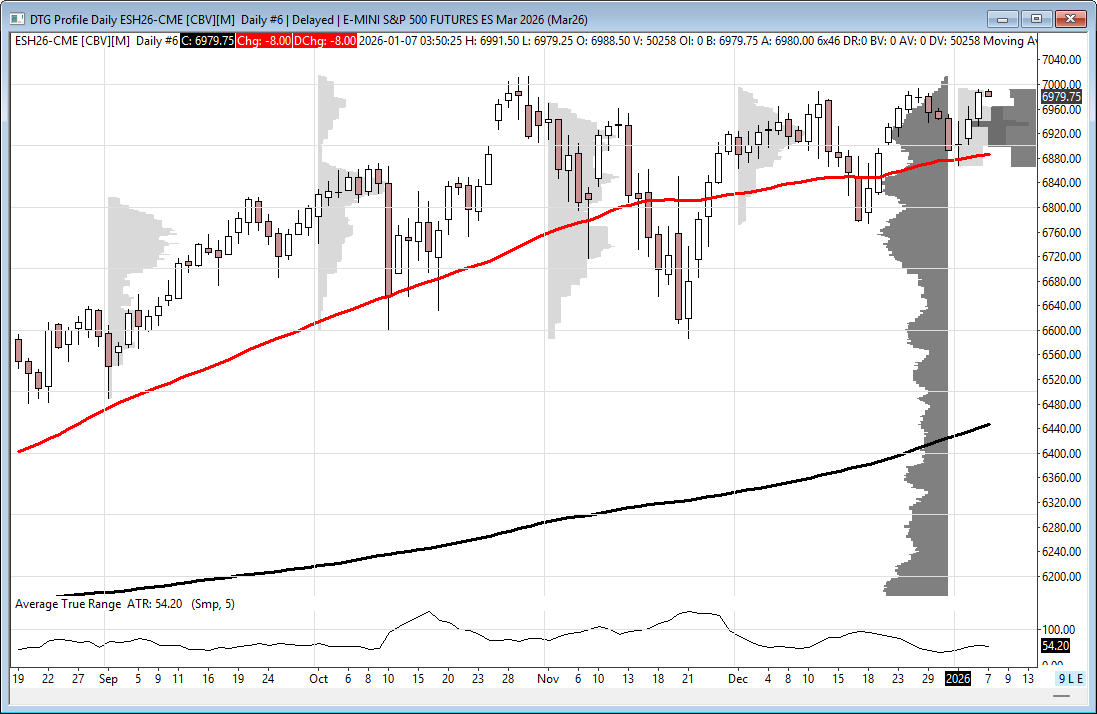1097x714 pixels.
Task: Click the Nov label on date axis
Action: 548,678
